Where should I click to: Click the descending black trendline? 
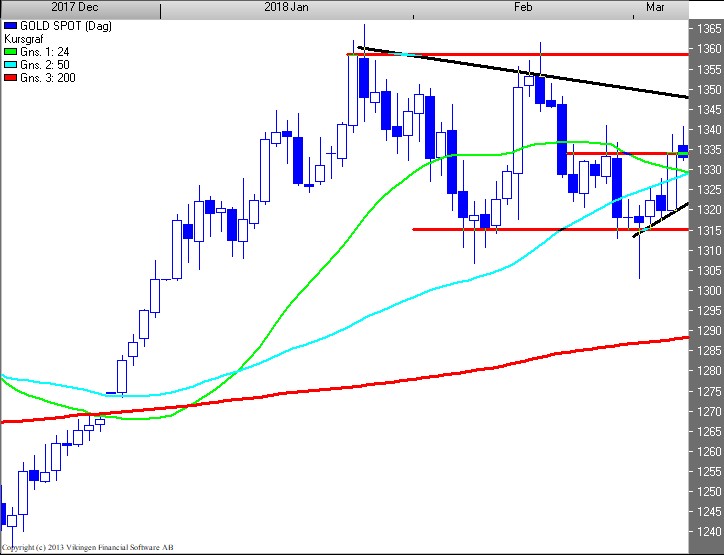coord(600,83)
